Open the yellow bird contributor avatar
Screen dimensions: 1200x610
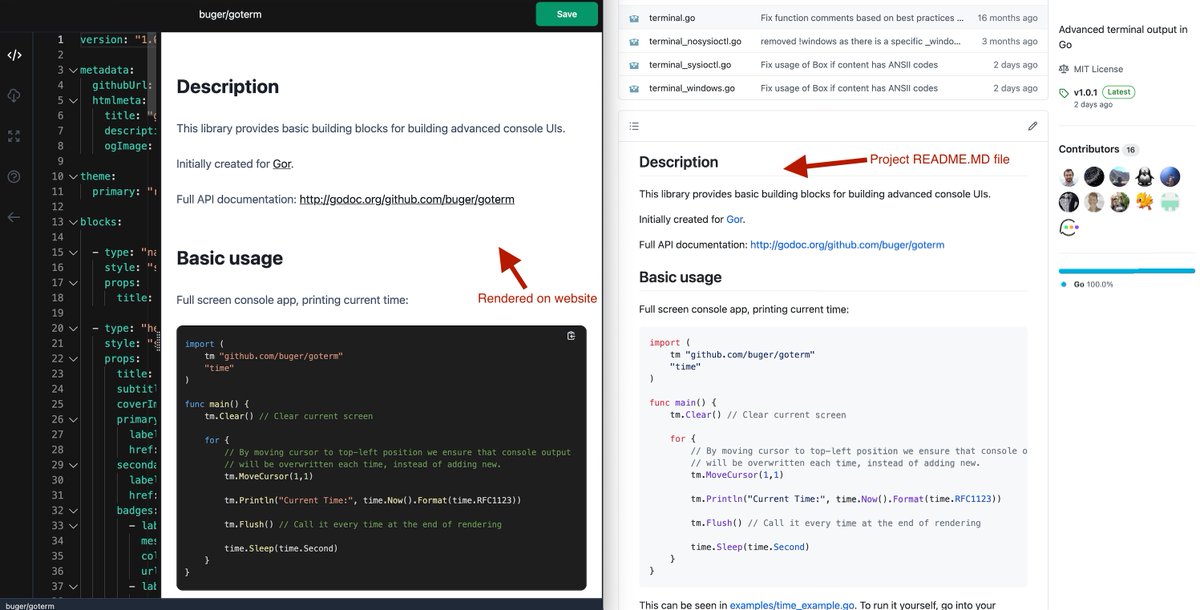tap(1145, 202)
